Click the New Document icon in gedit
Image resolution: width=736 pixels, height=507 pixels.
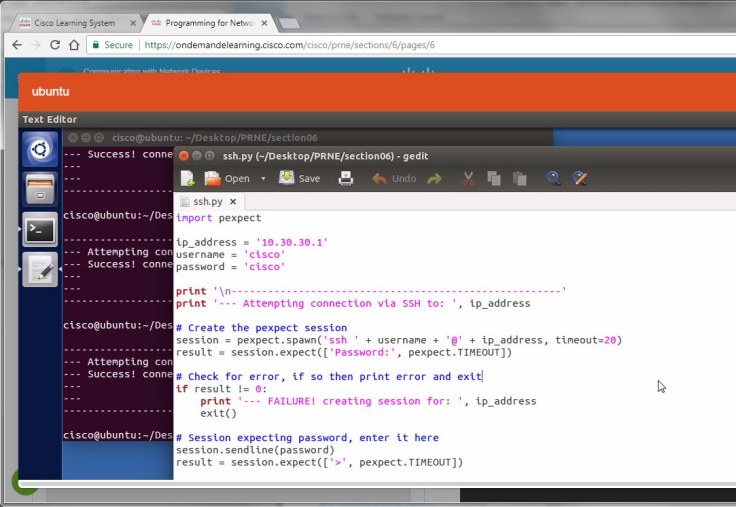[187, 179]
